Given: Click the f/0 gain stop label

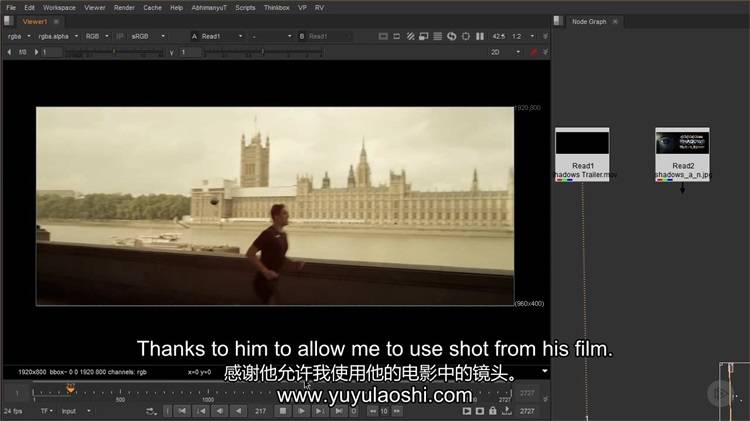Looking at the screenshot, I should point(22,52).
